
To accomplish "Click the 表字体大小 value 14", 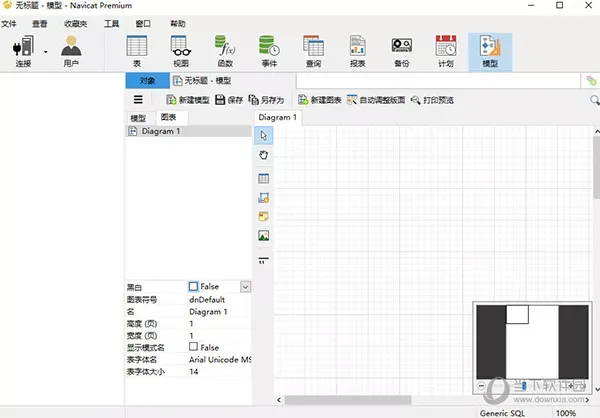I will pyautogui.click(x=194, y=371).
